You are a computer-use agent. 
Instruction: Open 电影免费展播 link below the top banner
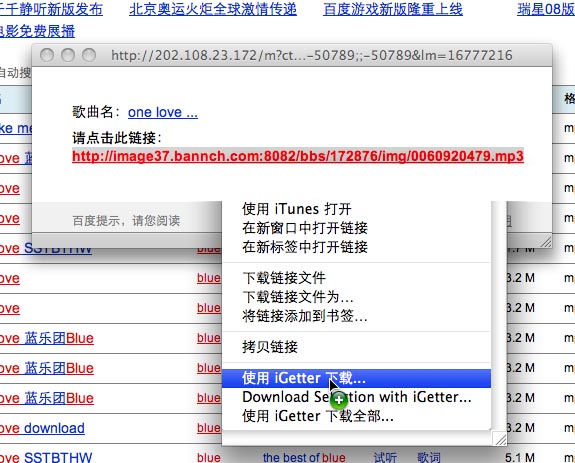pyautogui.click(x=37, y=31)
